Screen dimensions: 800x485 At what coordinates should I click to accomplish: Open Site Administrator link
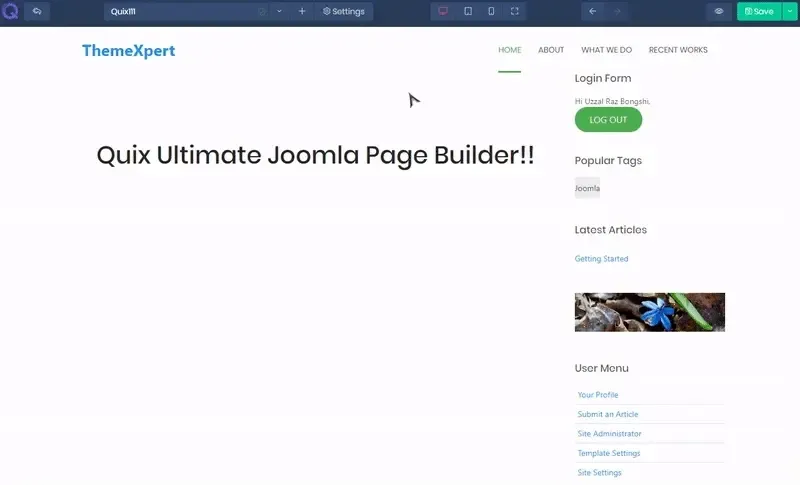coord(609,433)
